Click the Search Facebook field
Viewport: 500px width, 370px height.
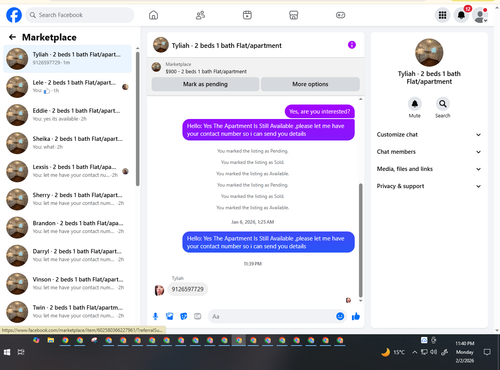tap(80, 15)
